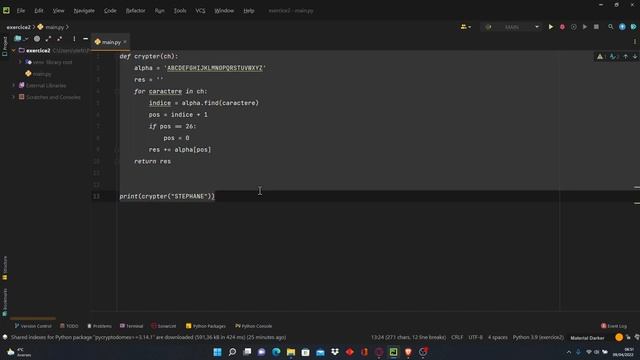Open Brave browser from taskbar
Image resolution: width=640 pixels, height=360 pixels.
(408, 352)
